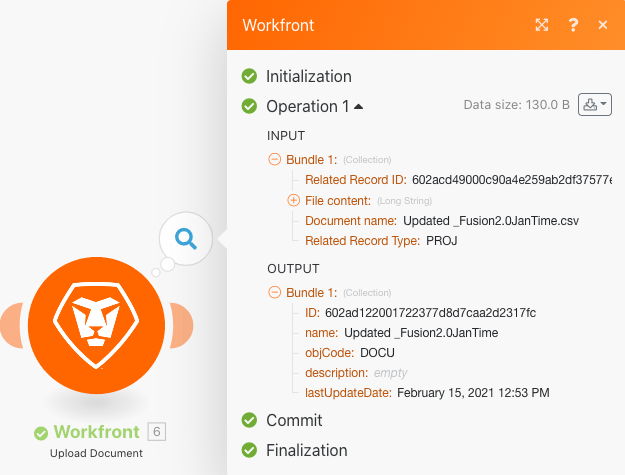Select the Finalization step label
This screenshot has width=625, height=475.
pos(307,450)
